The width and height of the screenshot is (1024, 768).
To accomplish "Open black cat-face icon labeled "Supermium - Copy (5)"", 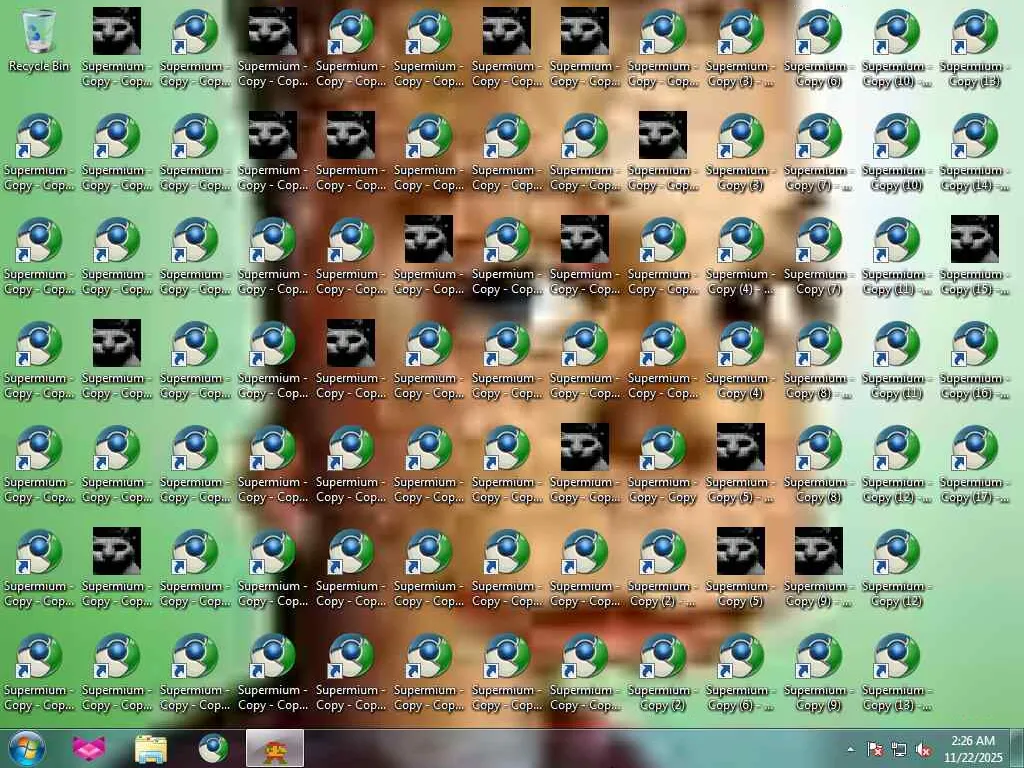I will pos(740,567).
